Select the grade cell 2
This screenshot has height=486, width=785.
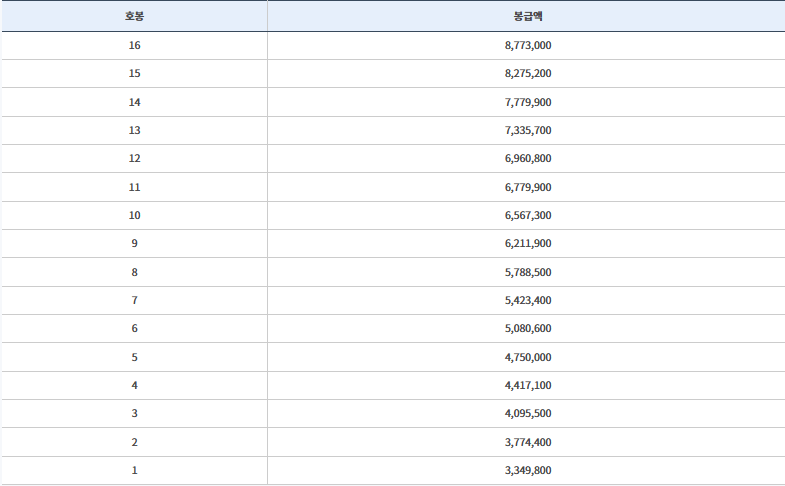pyautogui.click(x=134, y=442)
